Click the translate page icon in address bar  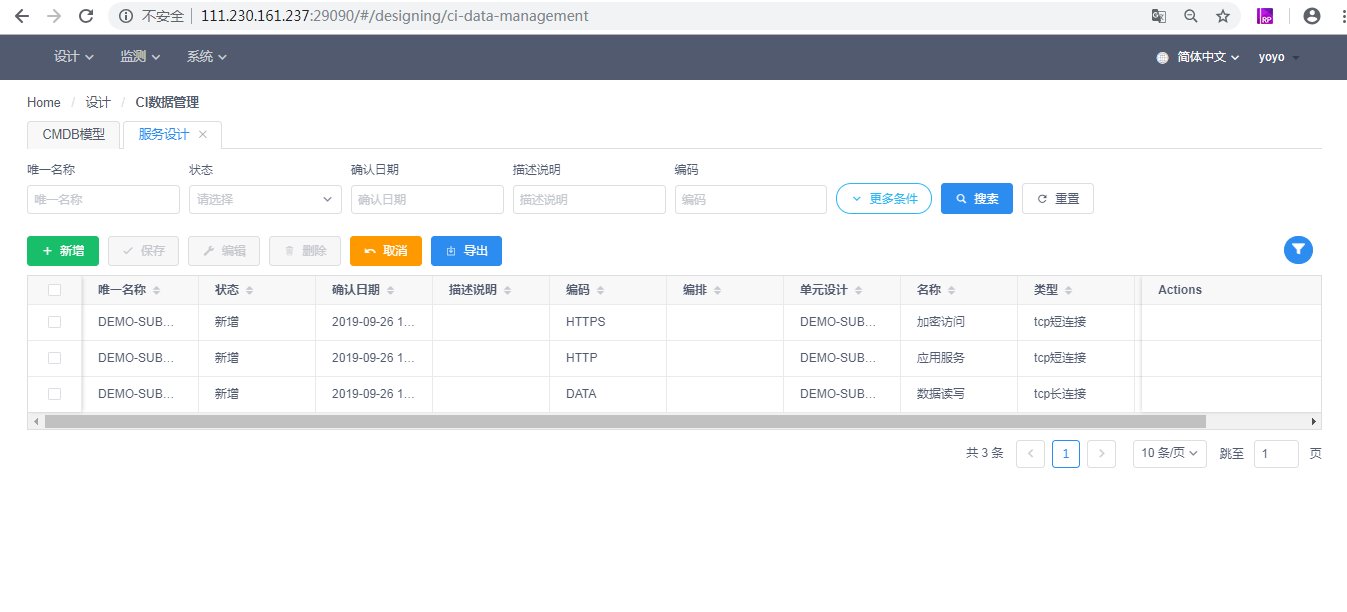coord(1159,16)
